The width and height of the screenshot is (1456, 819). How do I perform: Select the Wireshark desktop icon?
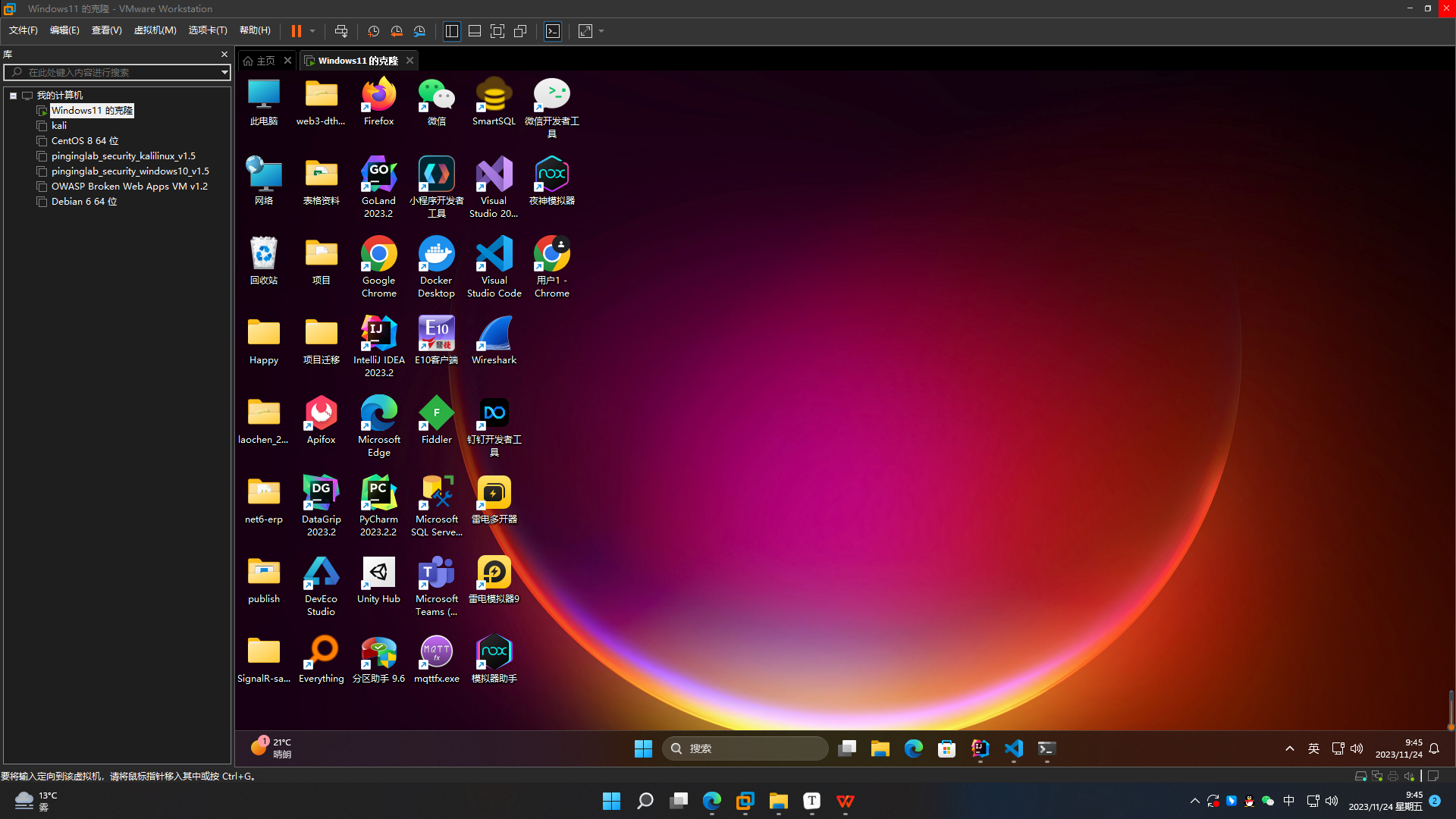click(494, 340)
